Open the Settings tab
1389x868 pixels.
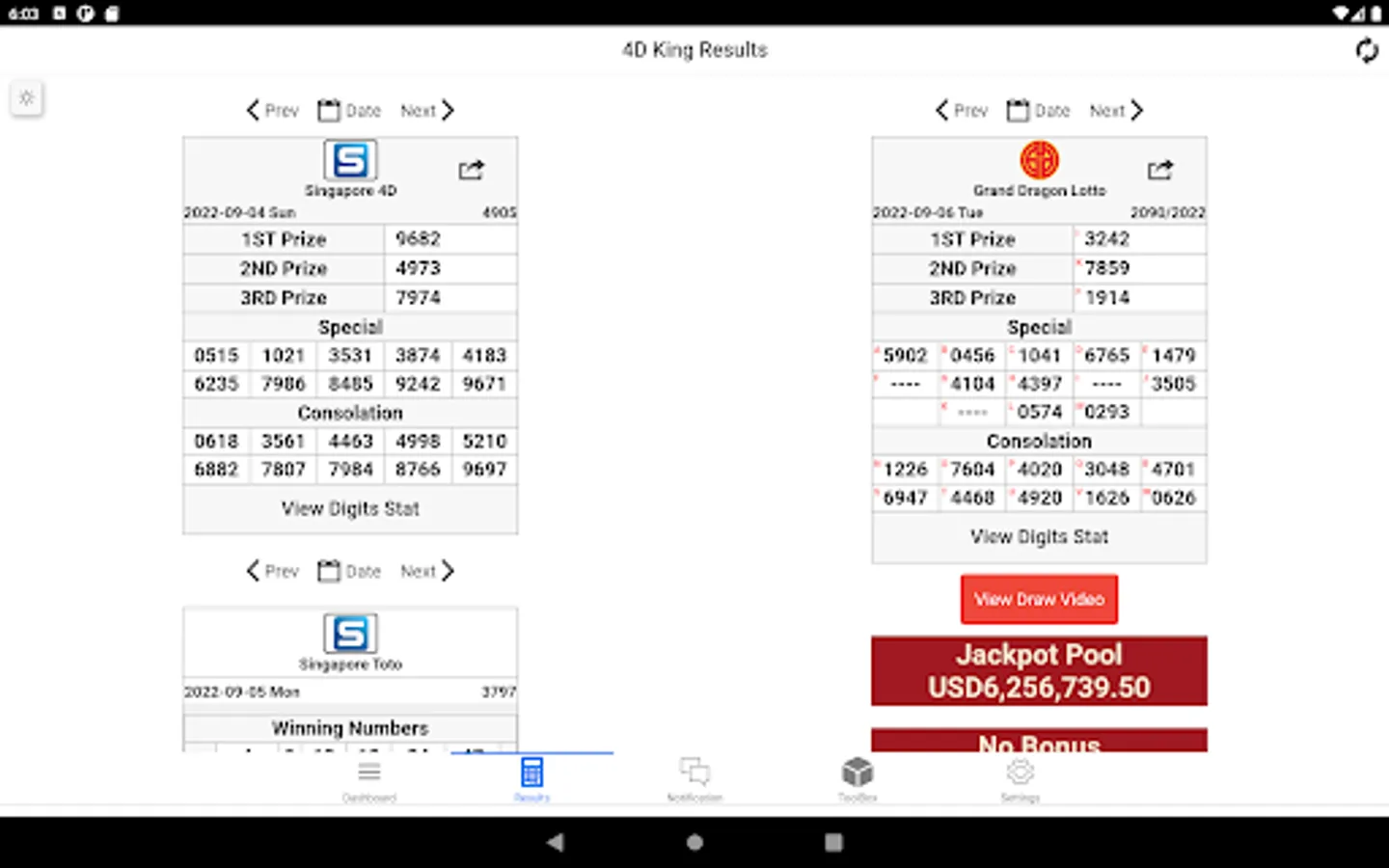tap(1020, 780)
